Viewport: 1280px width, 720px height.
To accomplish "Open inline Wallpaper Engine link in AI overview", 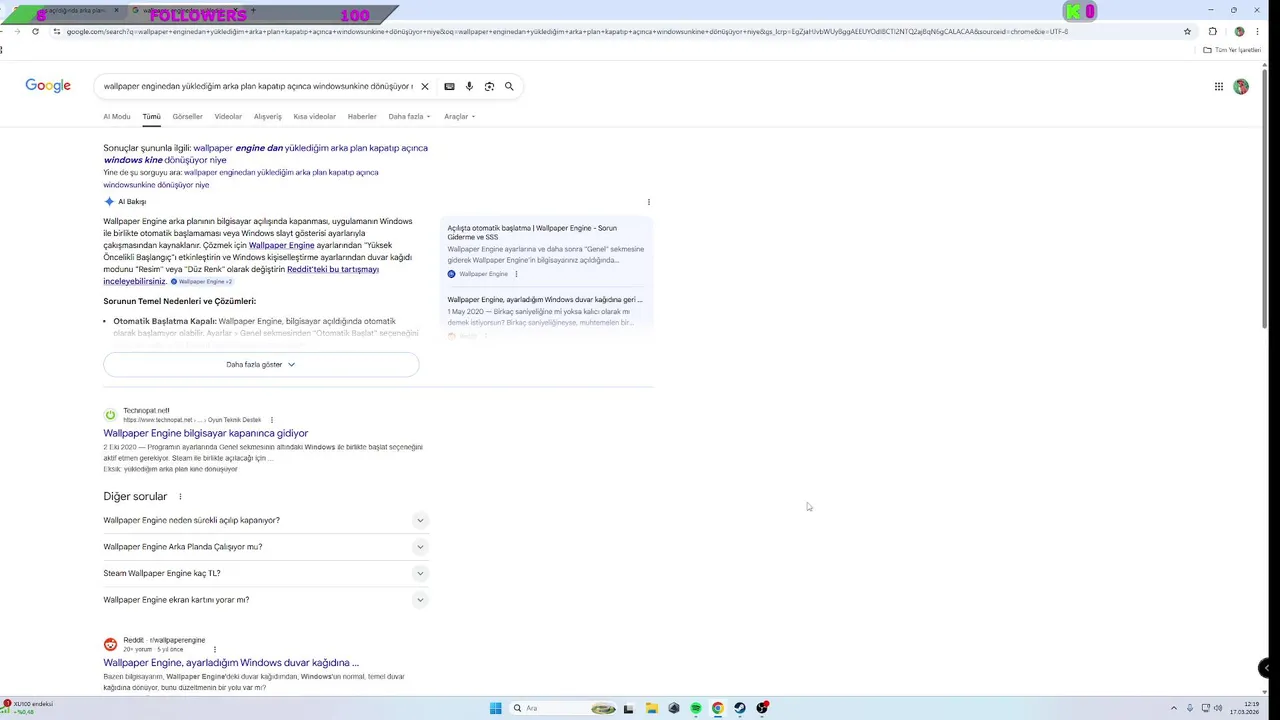I will point(281,245).
